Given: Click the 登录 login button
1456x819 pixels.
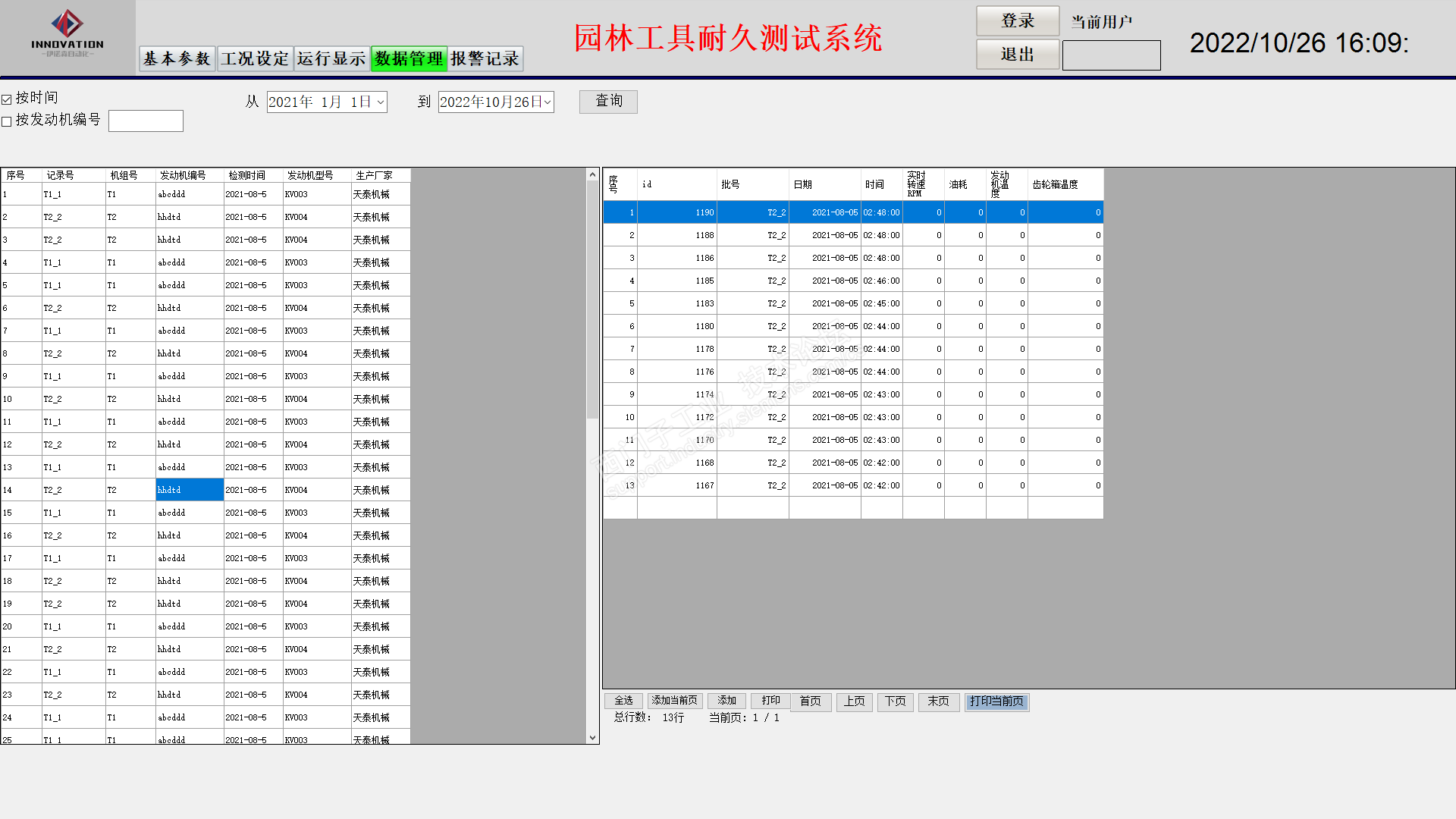Looking at the screenshot, I should click(x=1017, y=21).
